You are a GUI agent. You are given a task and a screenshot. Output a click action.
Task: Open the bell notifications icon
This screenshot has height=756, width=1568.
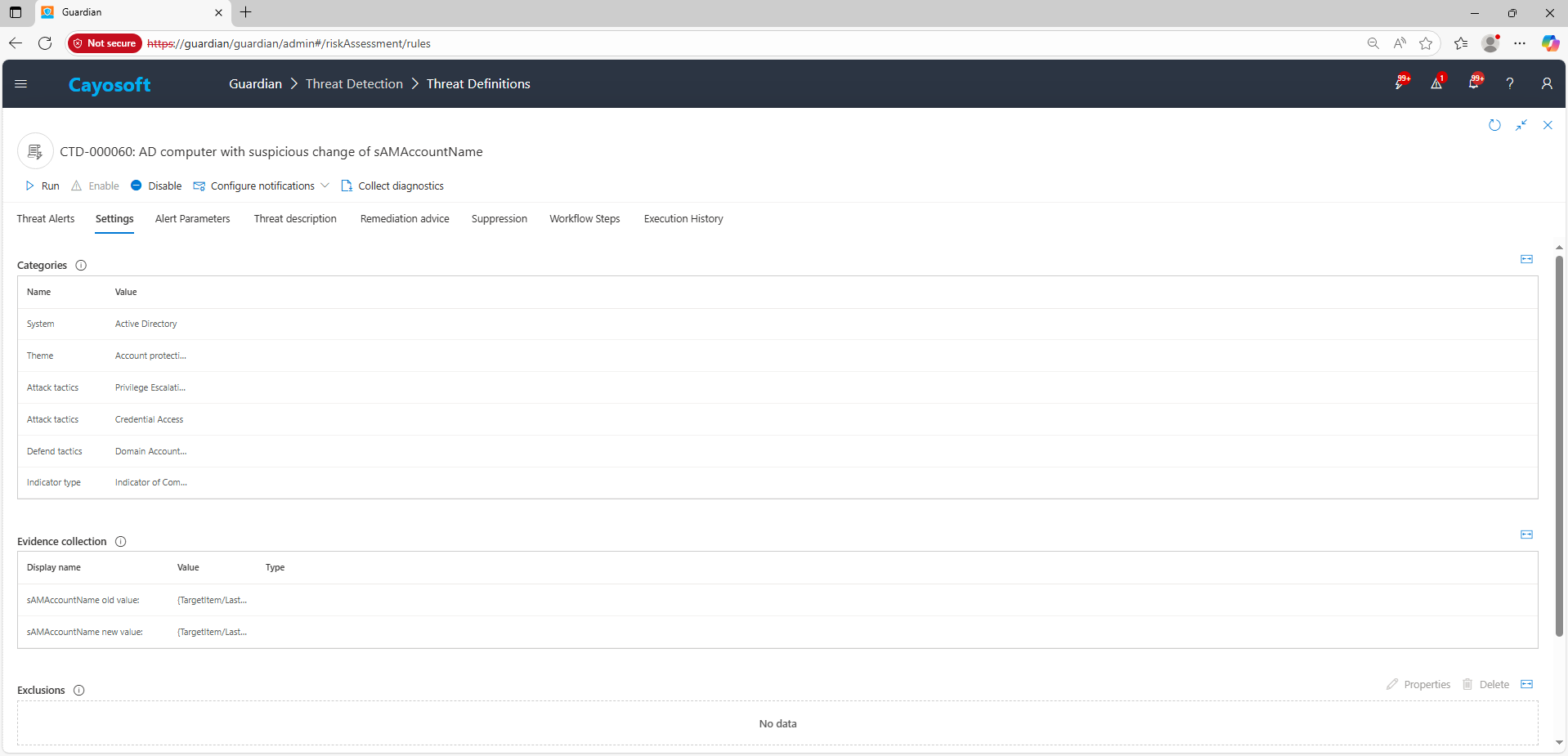click(x=1473, y=83)
